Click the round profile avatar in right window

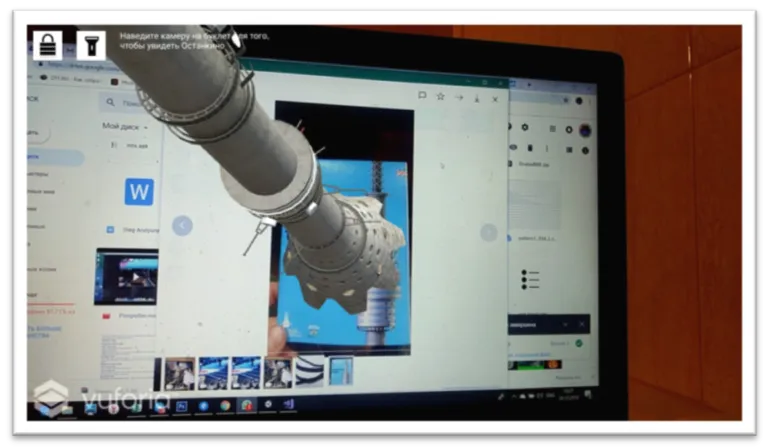(x=585, y=130)
